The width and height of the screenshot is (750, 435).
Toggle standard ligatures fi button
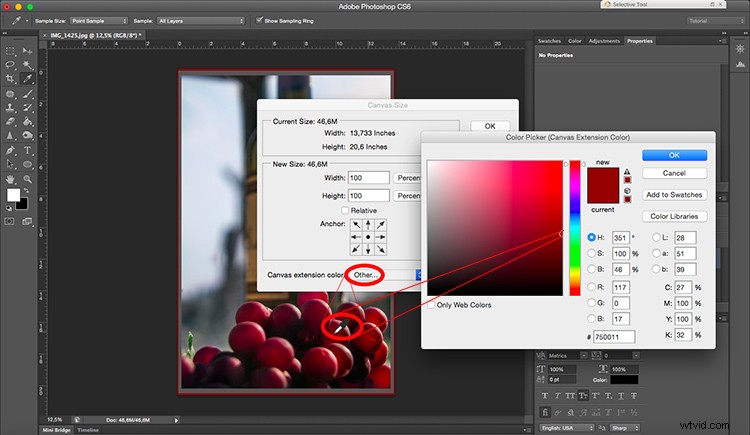[545, 412]
